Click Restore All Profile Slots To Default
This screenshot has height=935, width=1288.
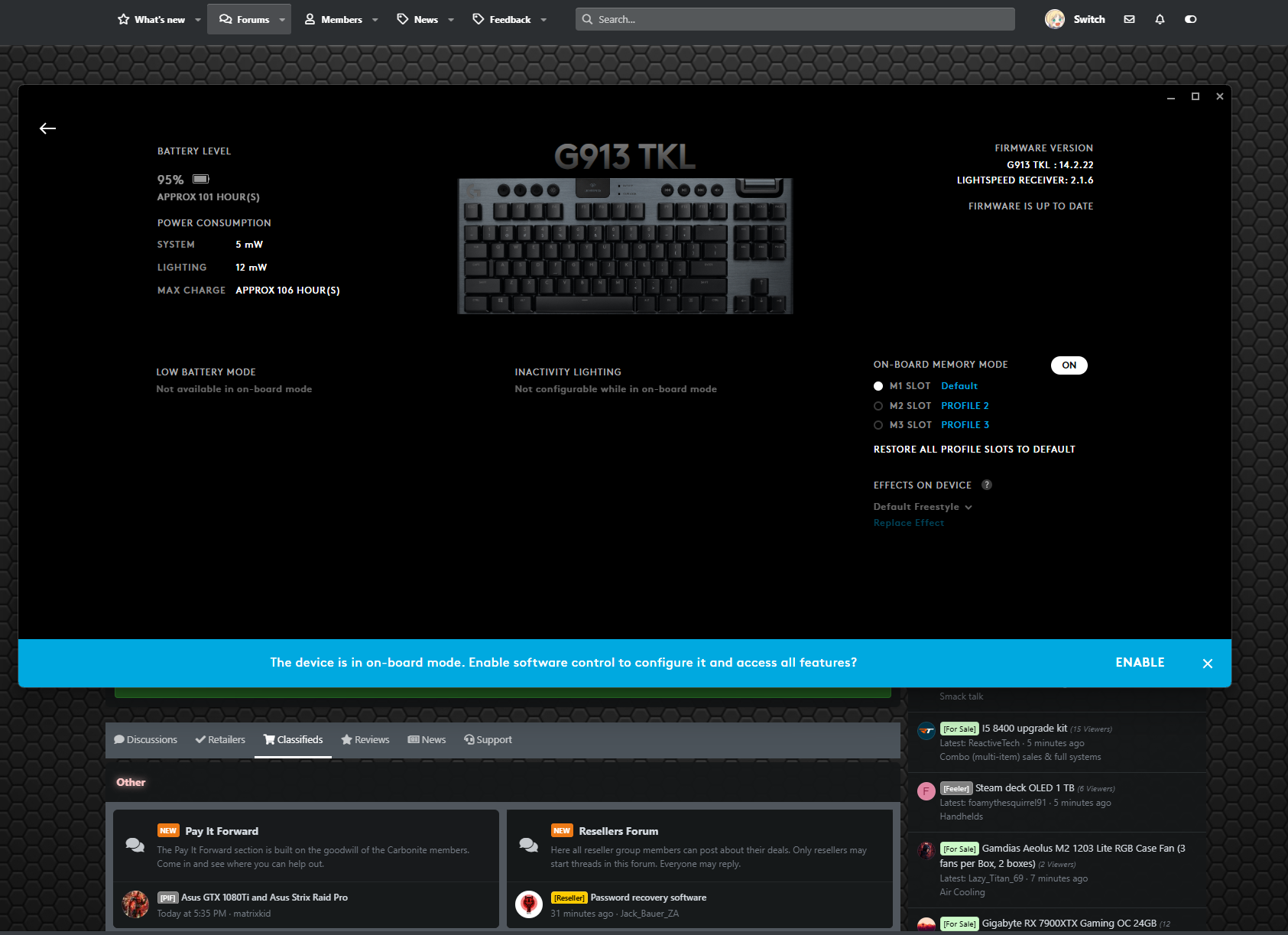click(974, 450)
